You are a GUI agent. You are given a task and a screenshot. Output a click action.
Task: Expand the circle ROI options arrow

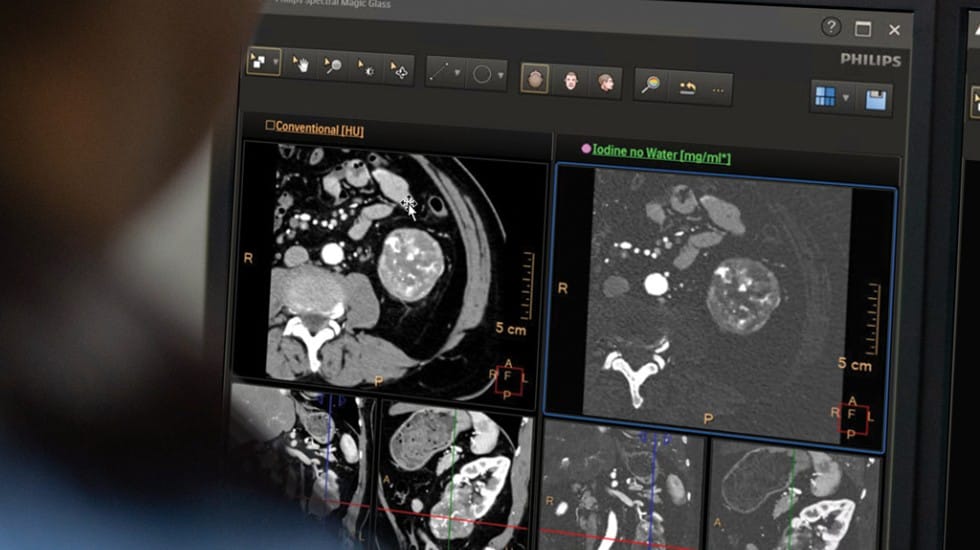(501, 76)
